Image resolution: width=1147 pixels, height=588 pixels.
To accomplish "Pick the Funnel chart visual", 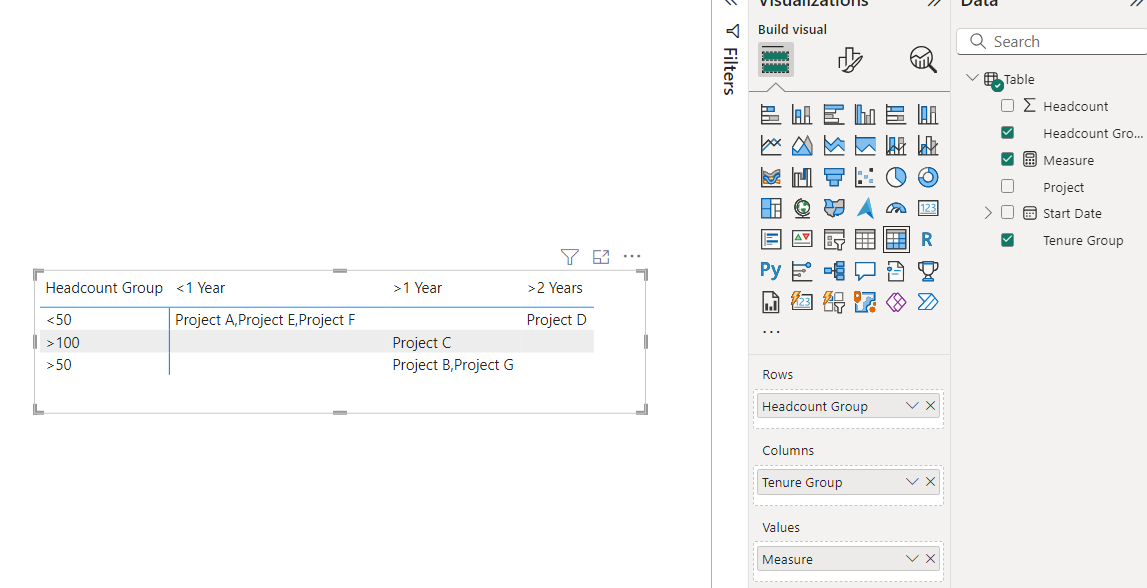I will tap(834, 177).
